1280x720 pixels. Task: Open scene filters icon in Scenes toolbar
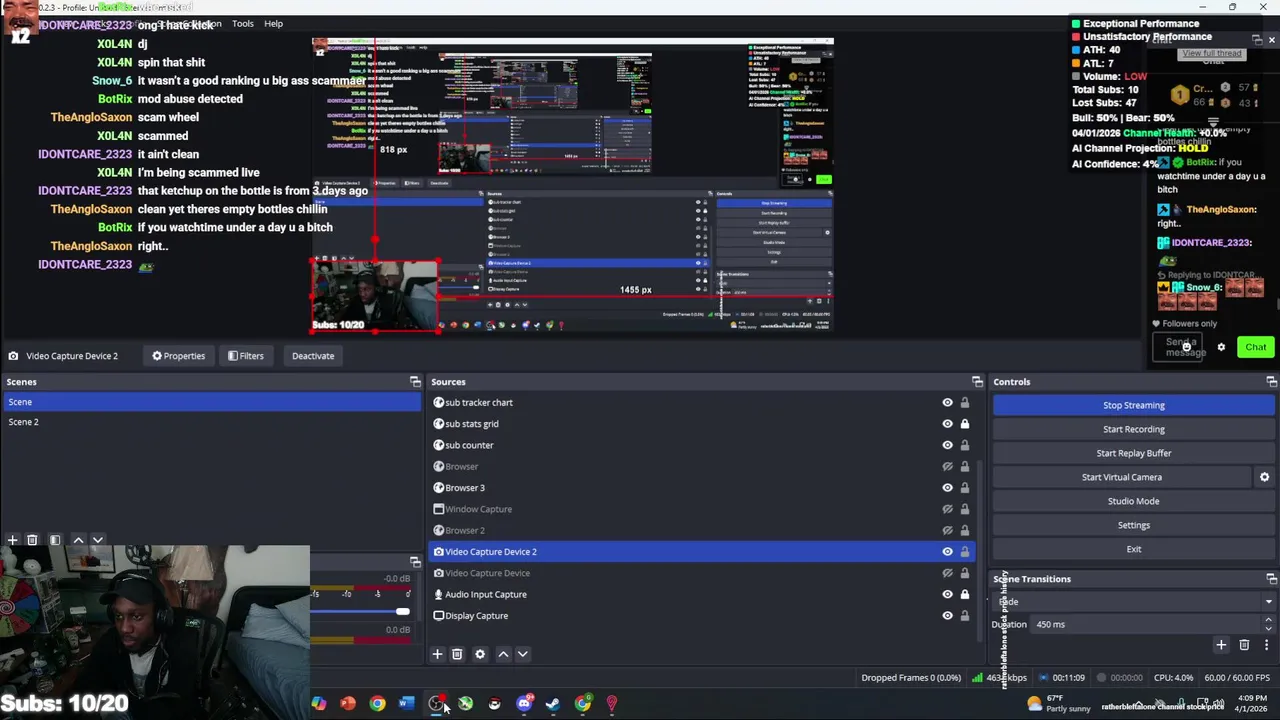pos(55,540)
